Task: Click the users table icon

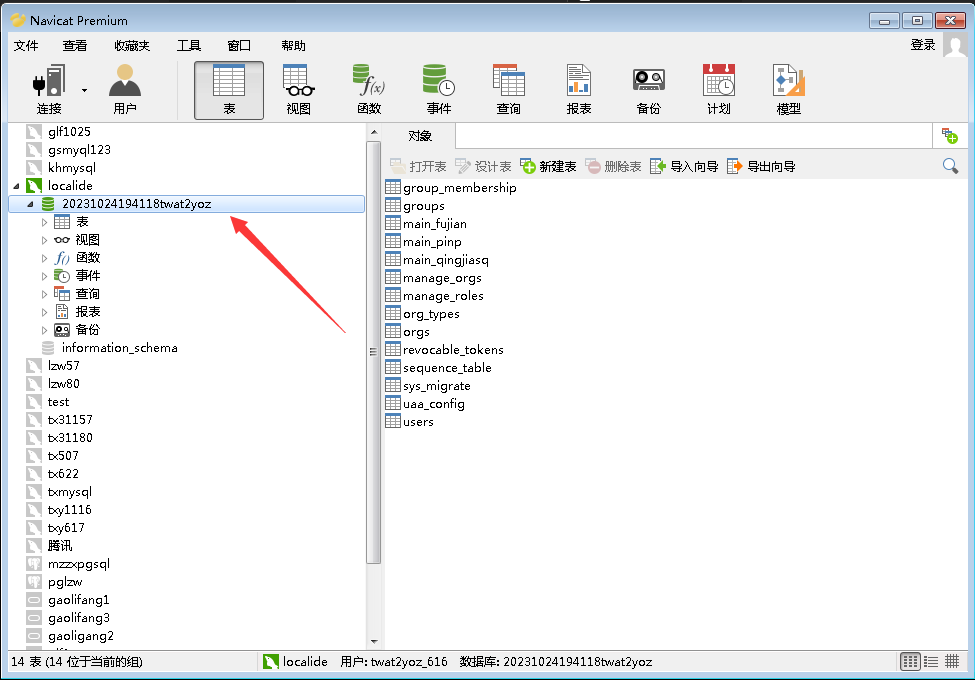Action: (393, 421)
